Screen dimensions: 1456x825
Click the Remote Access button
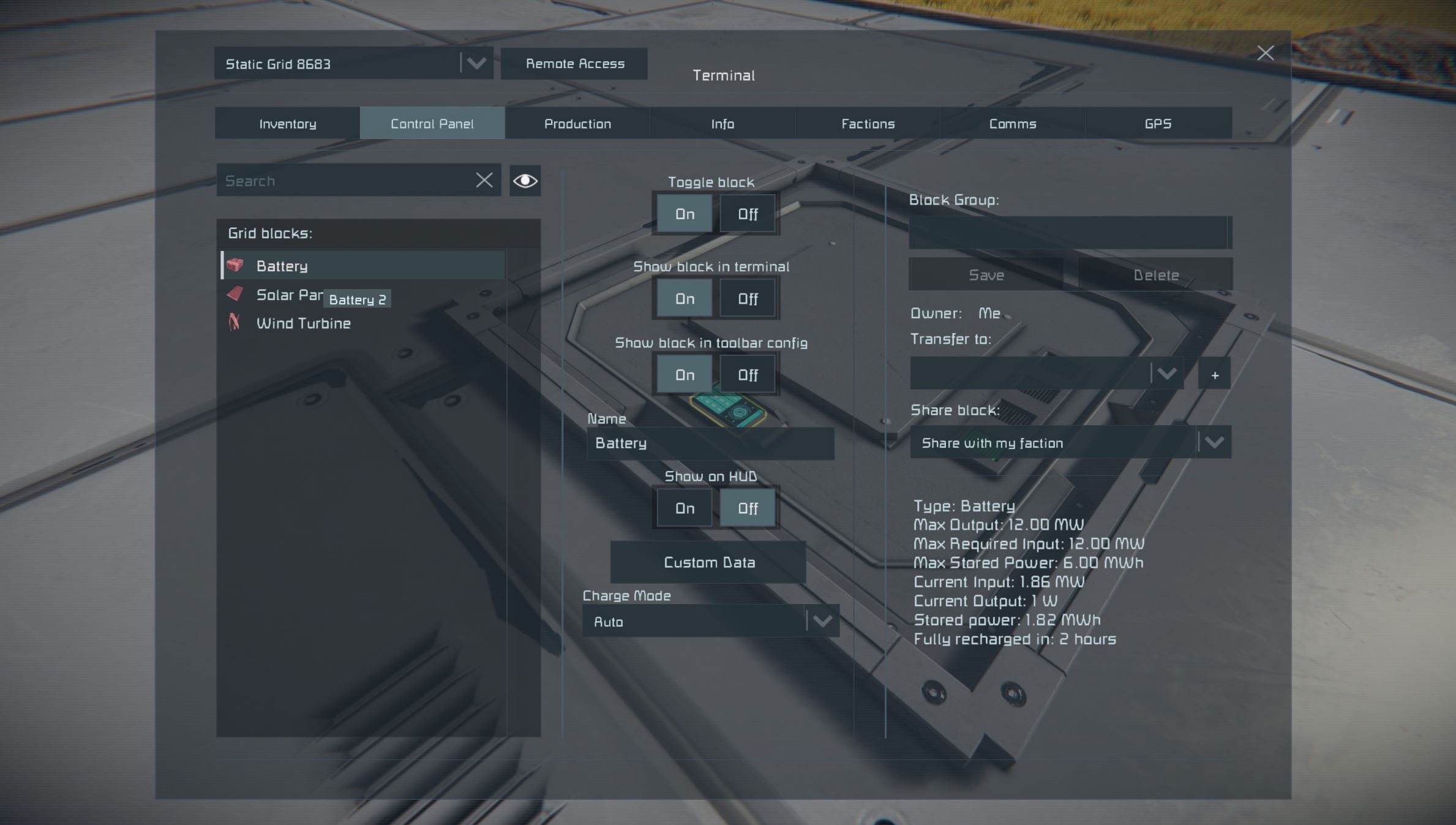coord(574,64)
